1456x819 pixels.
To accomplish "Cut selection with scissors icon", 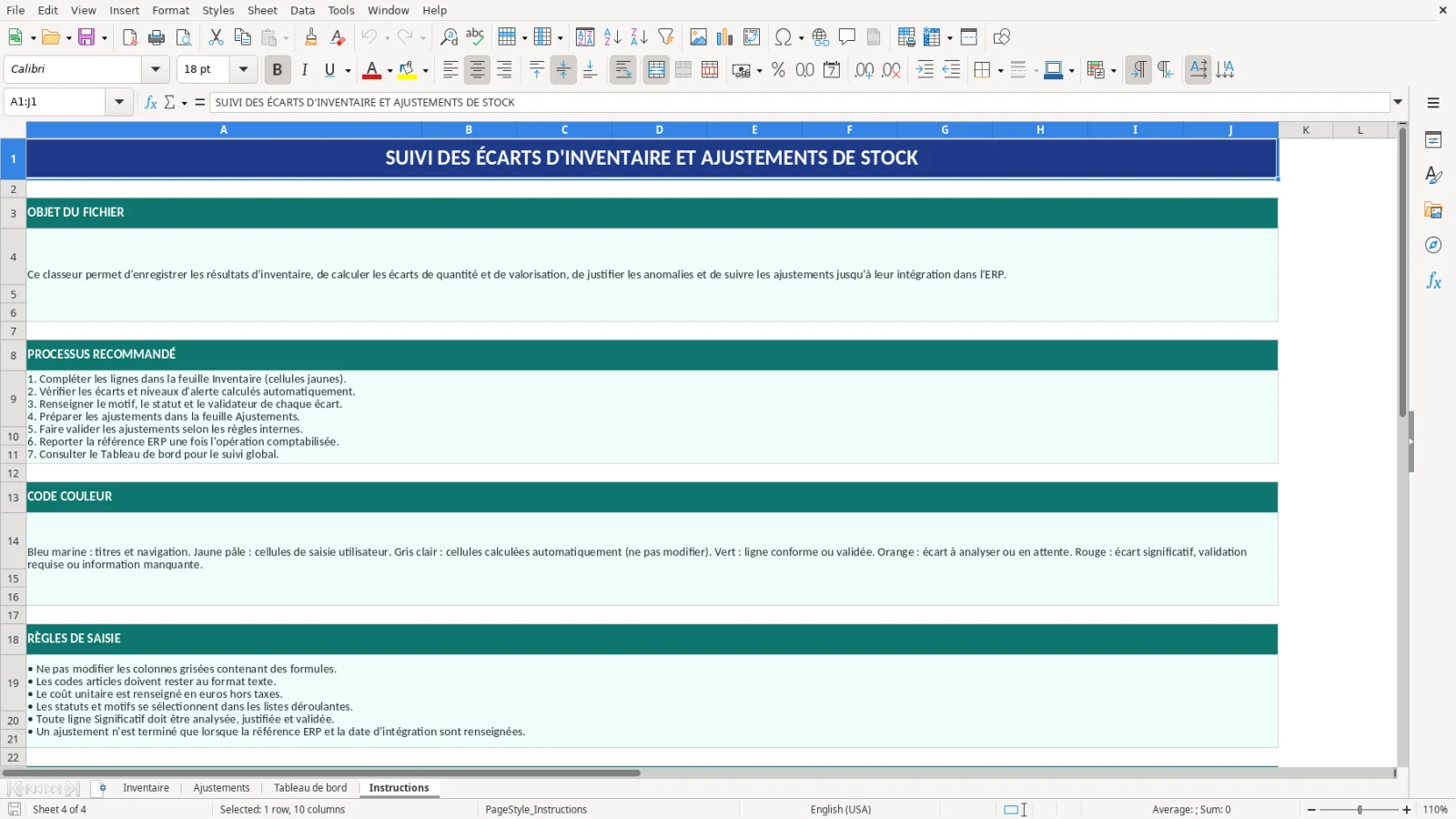I will (x=216, y=37).
